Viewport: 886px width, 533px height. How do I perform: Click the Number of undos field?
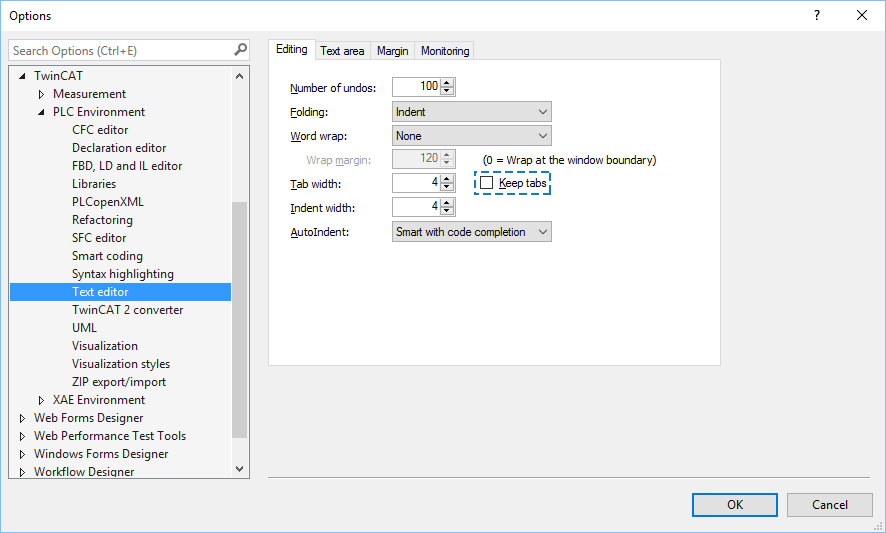pos(416,86)
